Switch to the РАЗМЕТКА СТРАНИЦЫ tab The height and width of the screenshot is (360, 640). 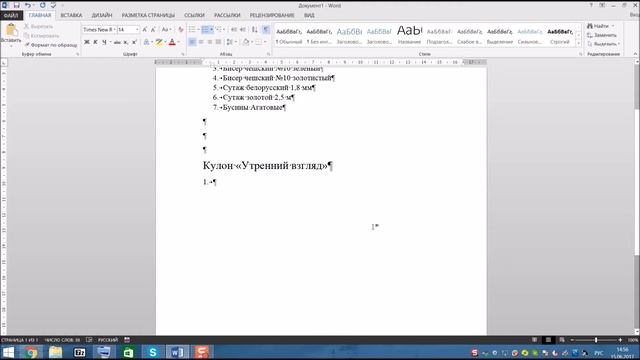click(x=148, y=16)
